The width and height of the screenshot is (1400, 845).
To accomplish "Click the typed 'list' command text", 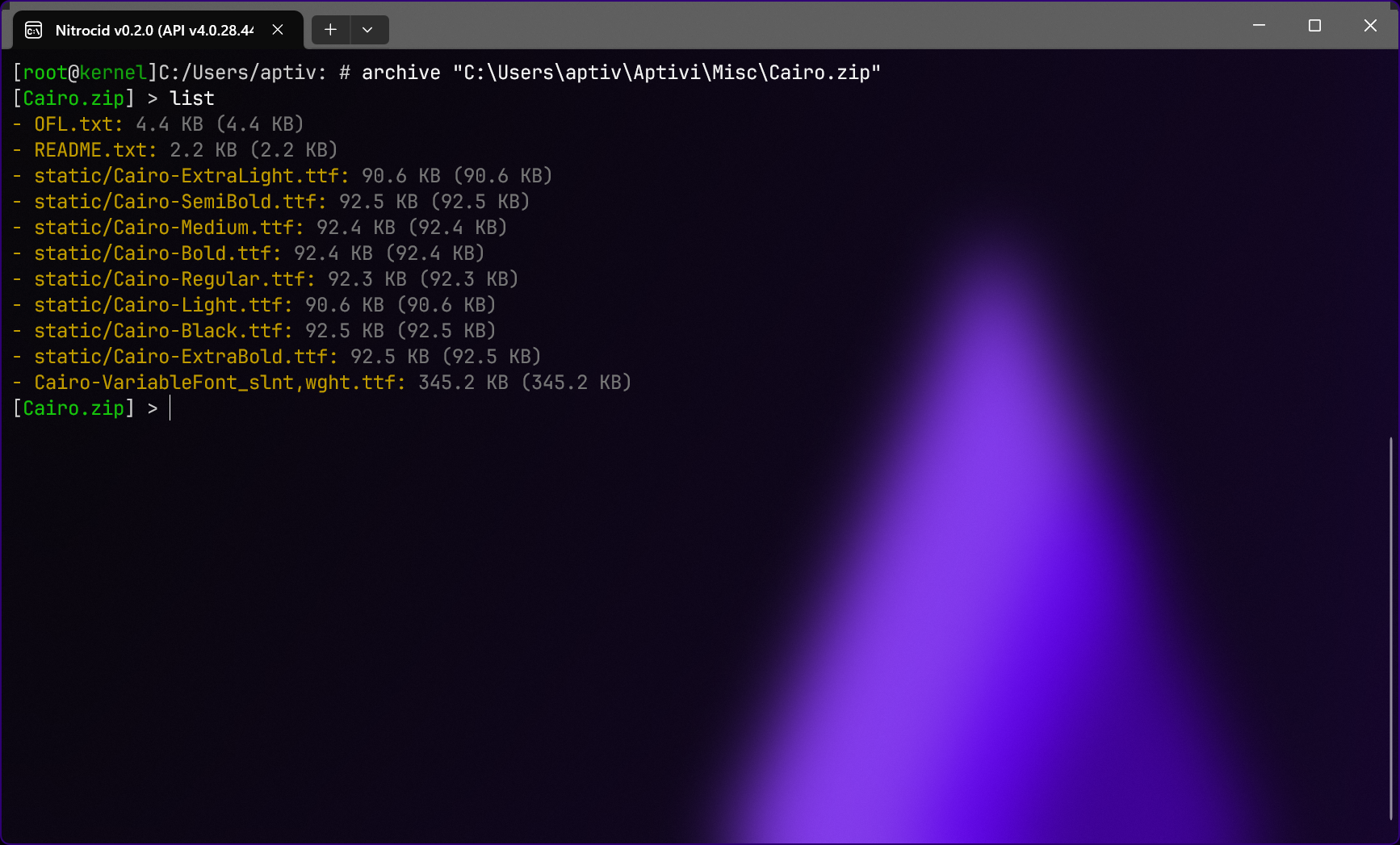I will (192, 98).
